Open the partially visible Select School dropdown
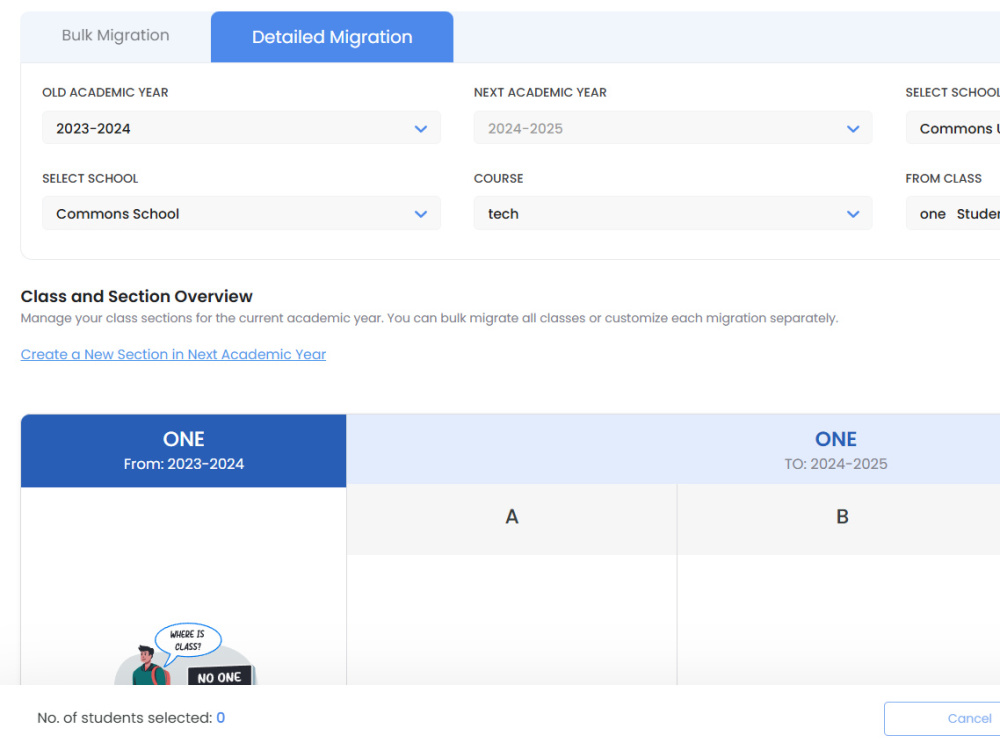This screenshot has height=750, width=1000. (953, 128)
